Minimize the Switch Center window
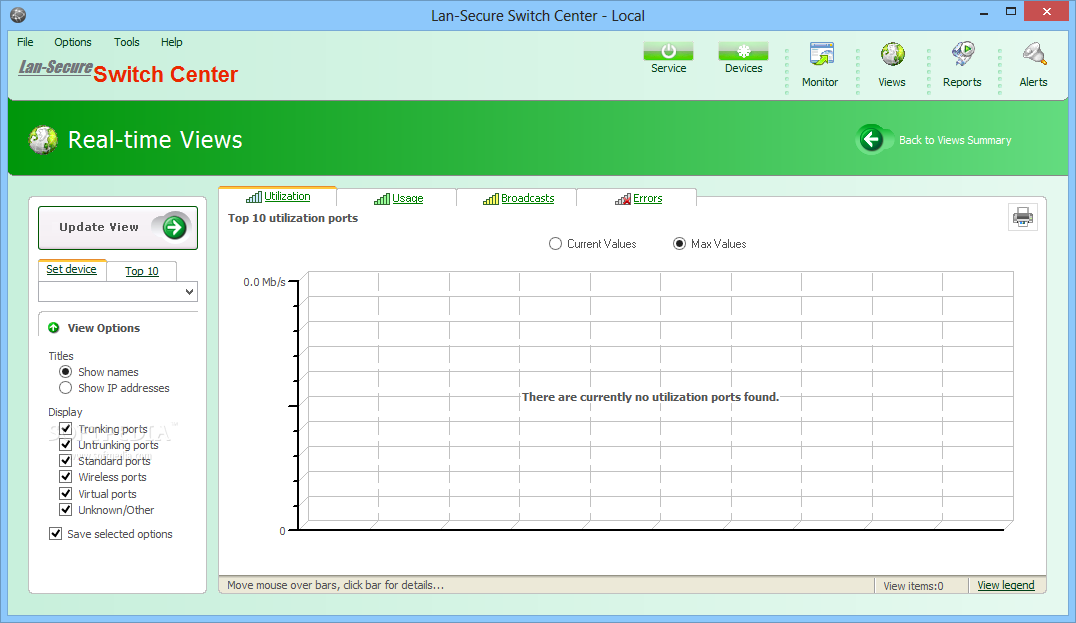The width and height of the screenshot is (1076, 623). point(983,12)
